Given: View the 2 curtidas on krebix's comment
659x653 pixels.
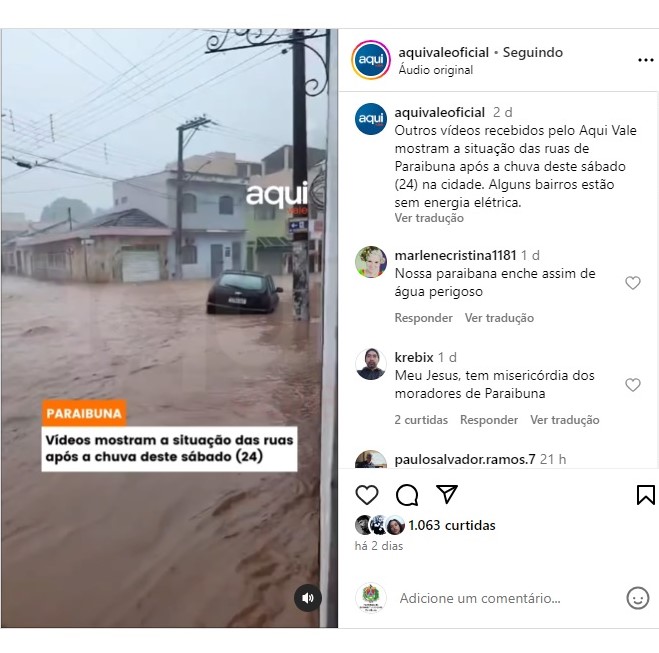Looking at the screenshot, I should coord(421,420).
